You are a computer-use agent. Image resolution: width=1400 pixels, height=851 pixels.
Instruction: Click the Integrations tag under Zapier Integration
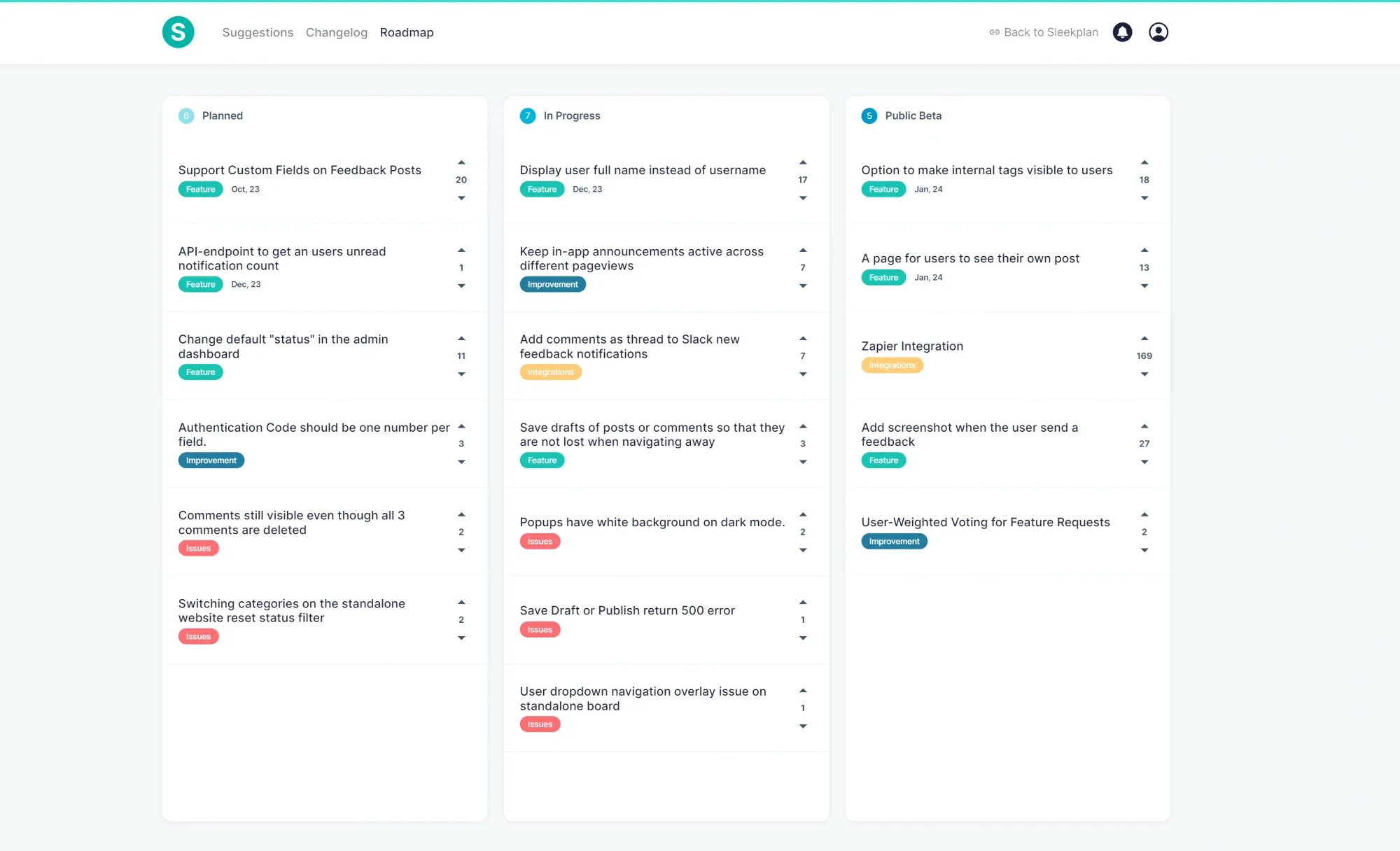point(891,365)
